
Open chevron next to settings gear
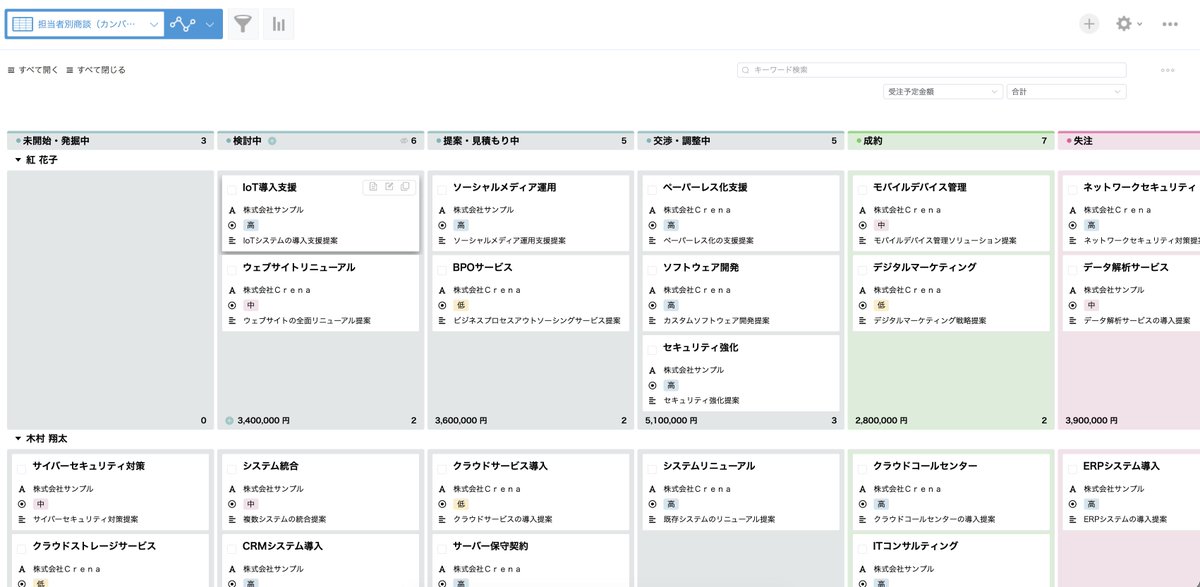click(x=1139, y=24)
